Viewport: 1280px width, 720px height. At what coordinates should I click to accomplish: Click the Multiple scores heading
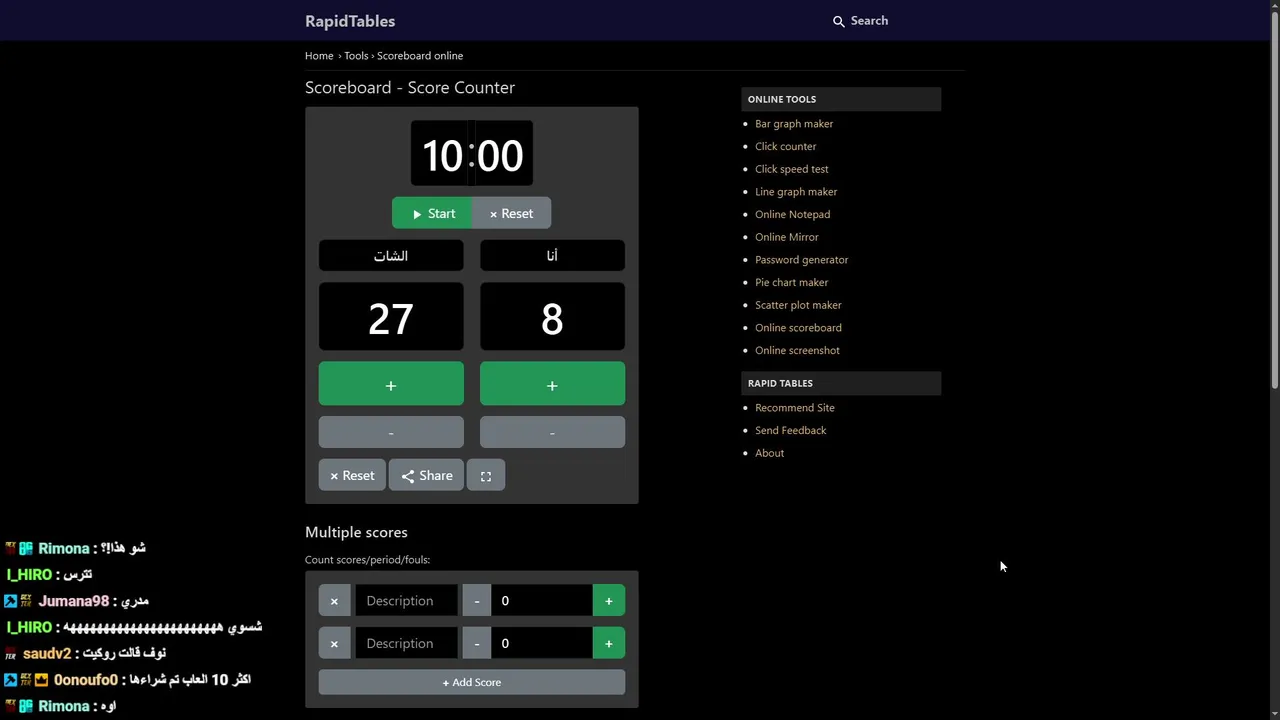coord(356,532)
